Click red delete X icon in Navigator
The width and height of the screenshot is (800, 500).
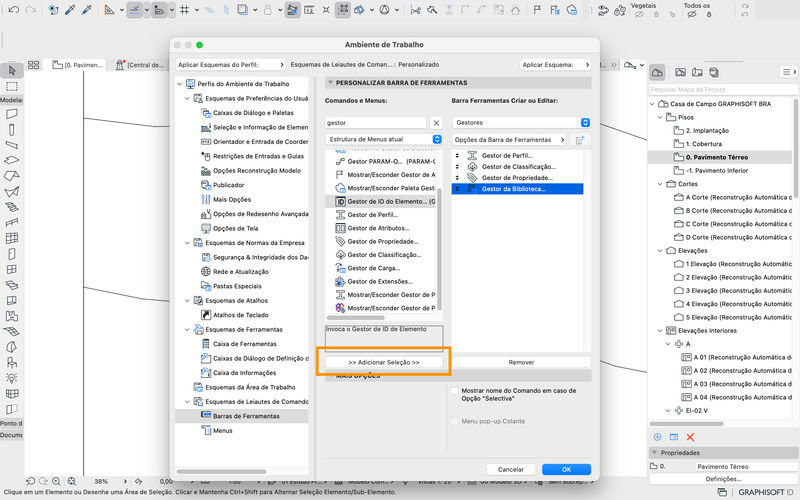point(690,437)
